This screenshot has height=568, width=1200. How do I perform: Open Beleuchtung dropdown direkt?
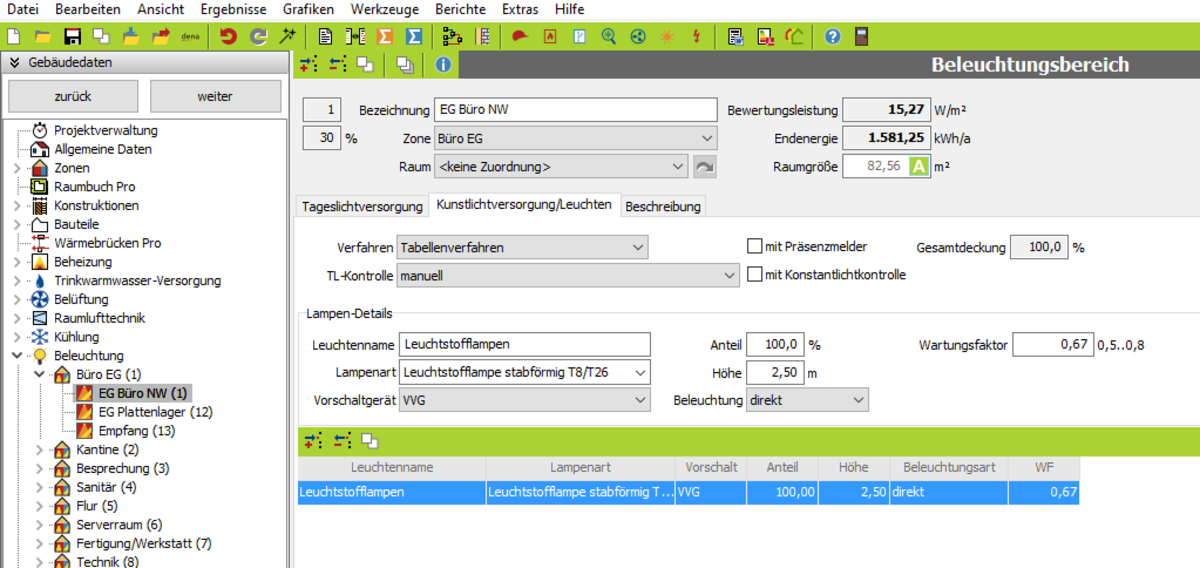(807, 400)
